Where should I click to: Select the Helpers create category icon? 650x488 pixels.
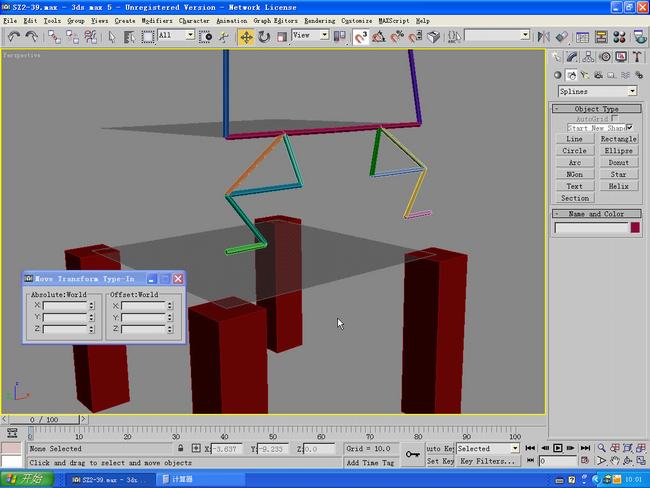(611, 75)
